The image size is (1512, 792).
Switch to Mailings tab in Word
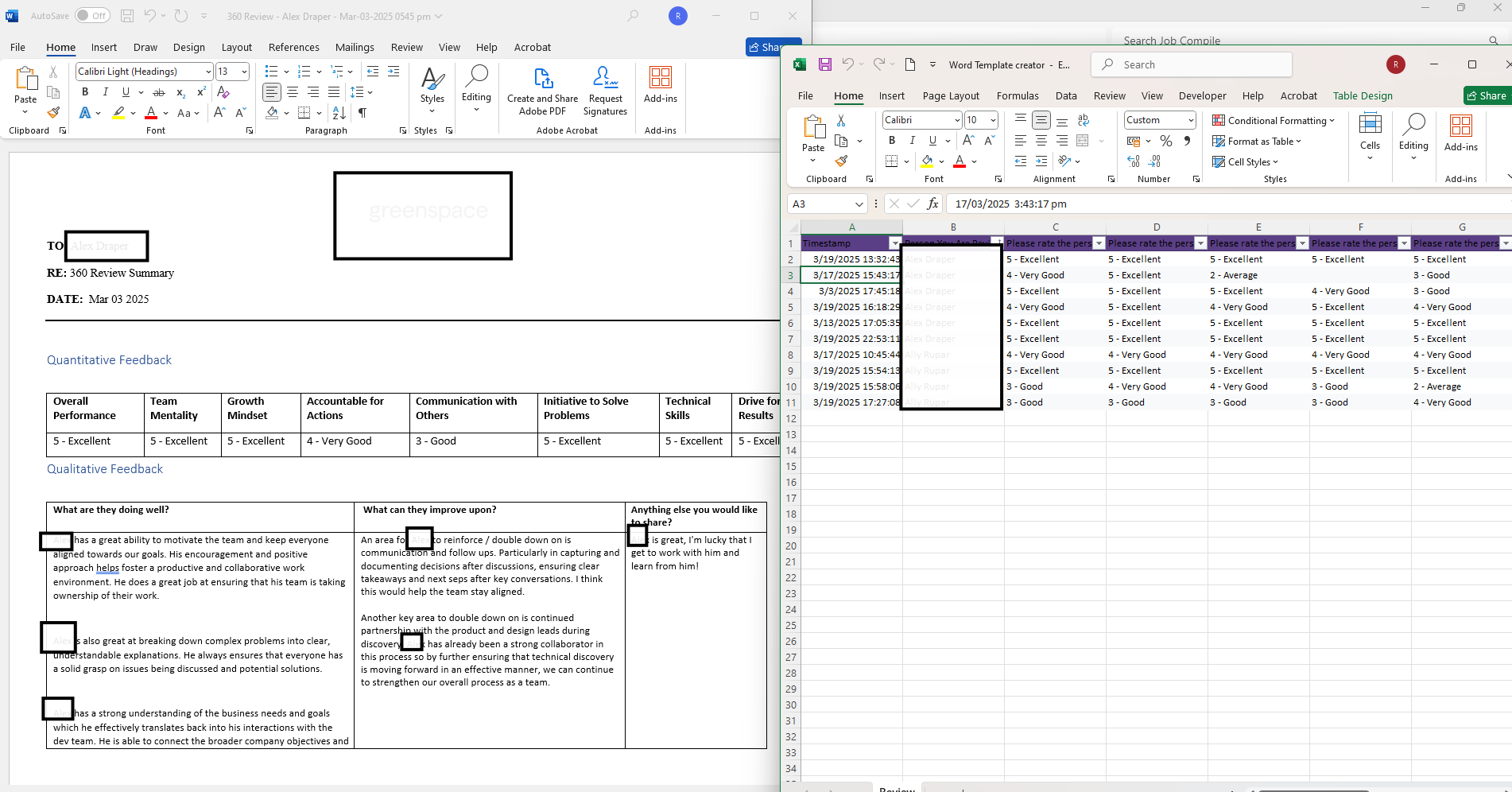point(355,48)
